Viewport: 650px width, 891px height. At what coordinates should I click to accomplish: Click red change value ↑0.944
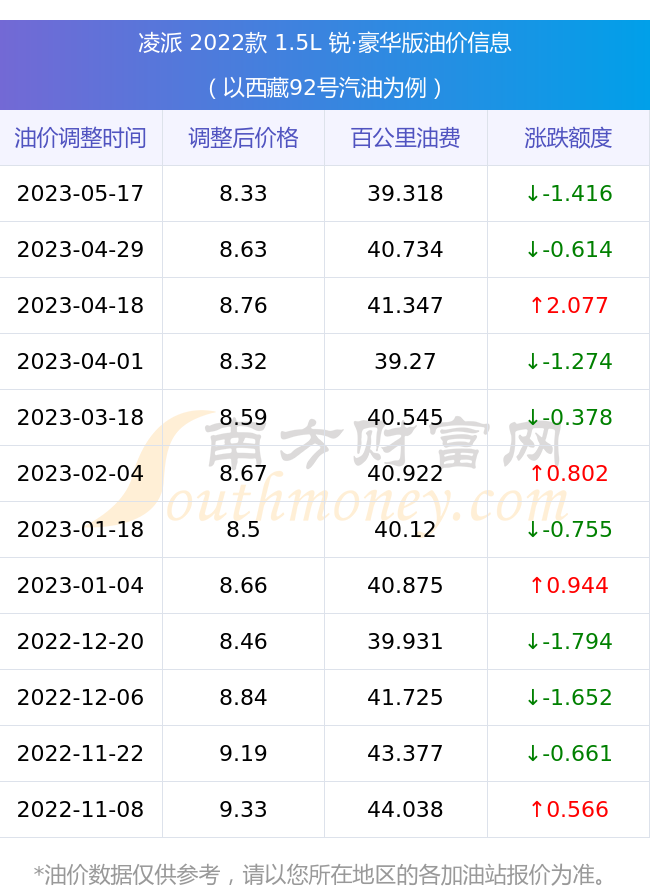(569, 585)
